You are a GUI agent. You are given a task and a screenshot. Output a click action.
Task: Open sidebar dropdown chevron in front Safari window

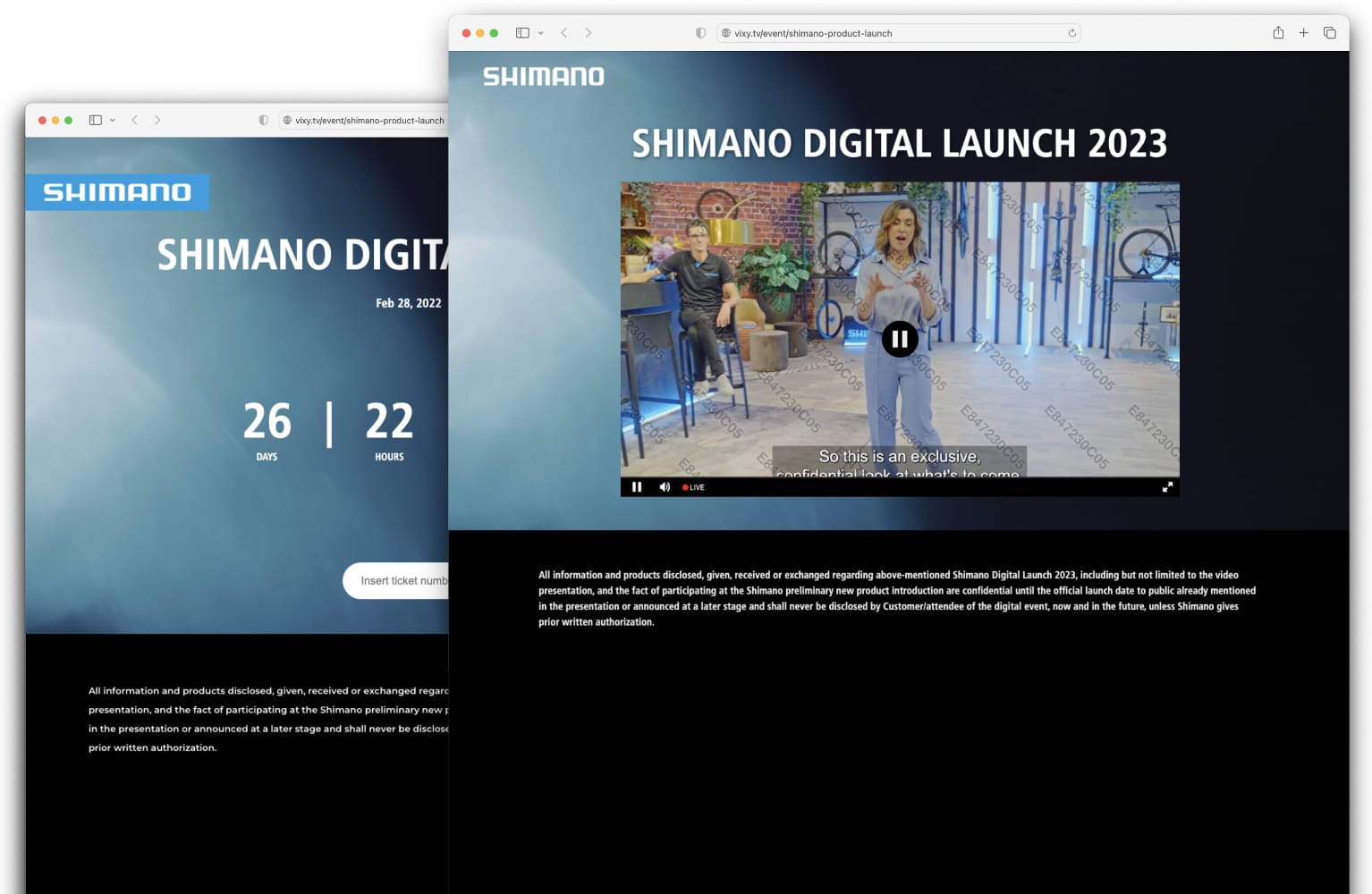[540, 33]
